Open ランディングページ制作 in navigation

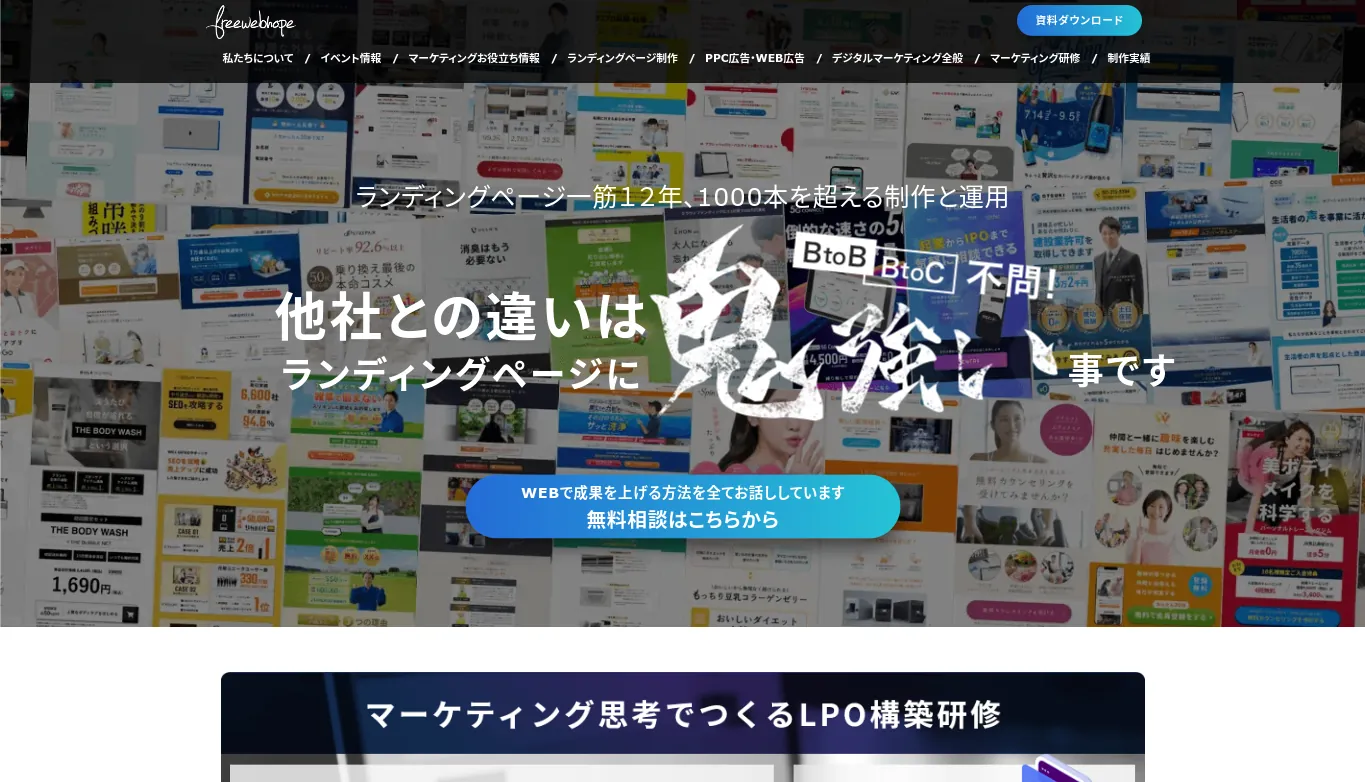coord(622,58)
